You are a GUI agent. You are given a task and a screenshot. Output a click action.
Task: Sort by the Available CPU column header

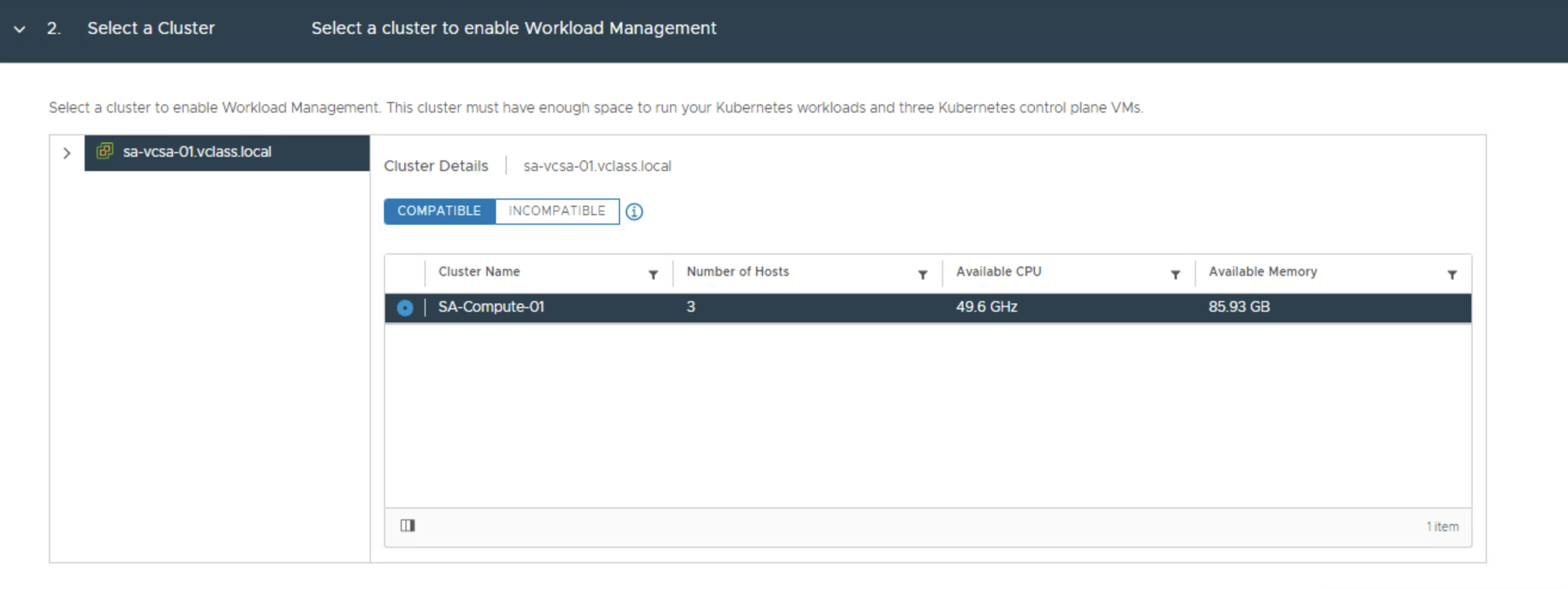click(998, 271)
